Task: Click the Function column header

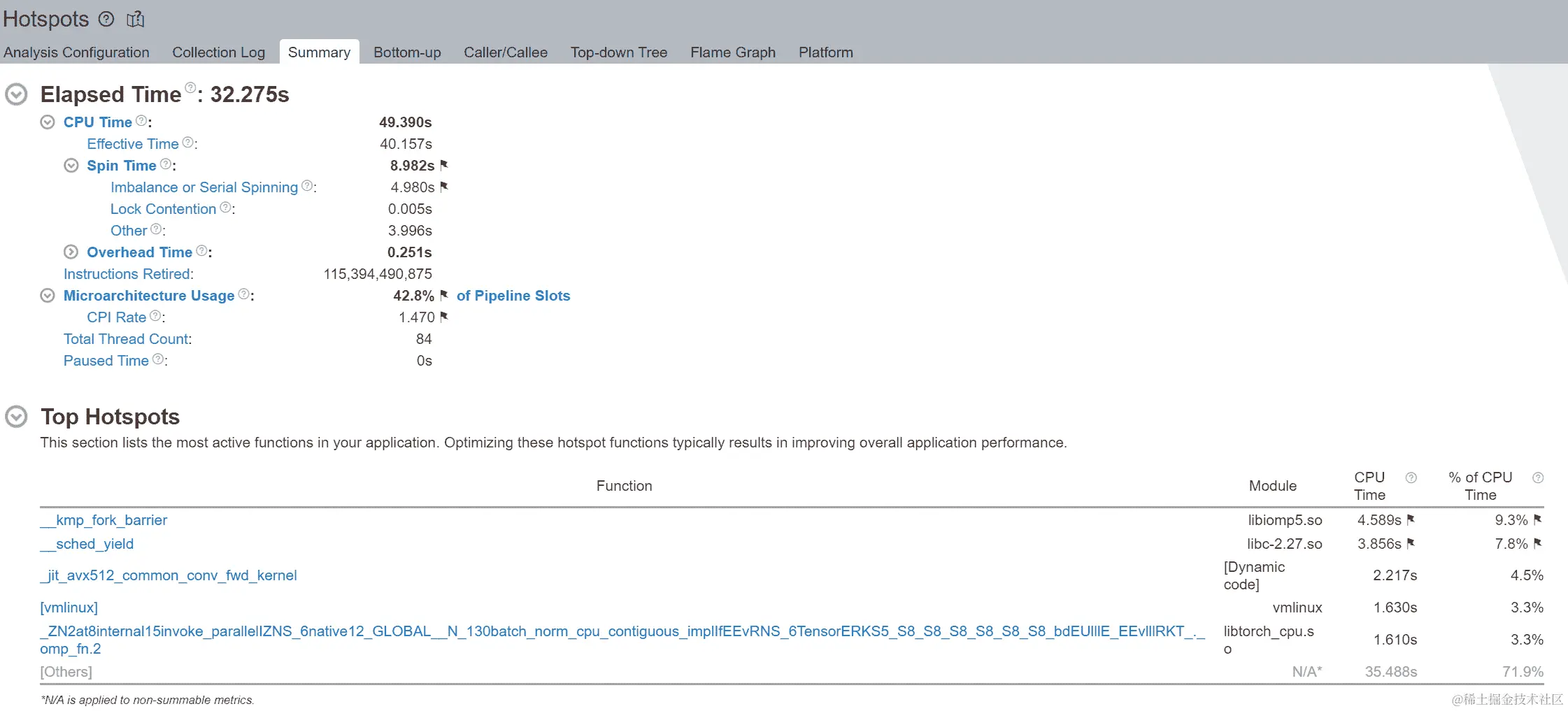Action: 624,486
